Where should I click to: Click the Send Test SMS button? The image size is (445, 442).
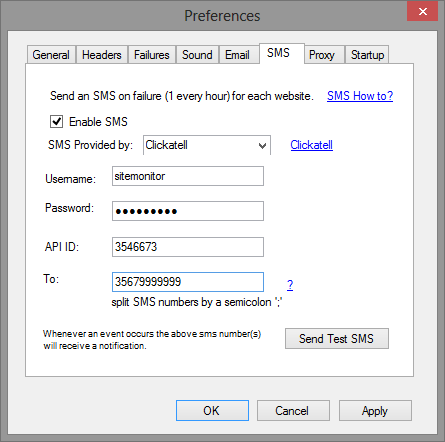(337, 339)
